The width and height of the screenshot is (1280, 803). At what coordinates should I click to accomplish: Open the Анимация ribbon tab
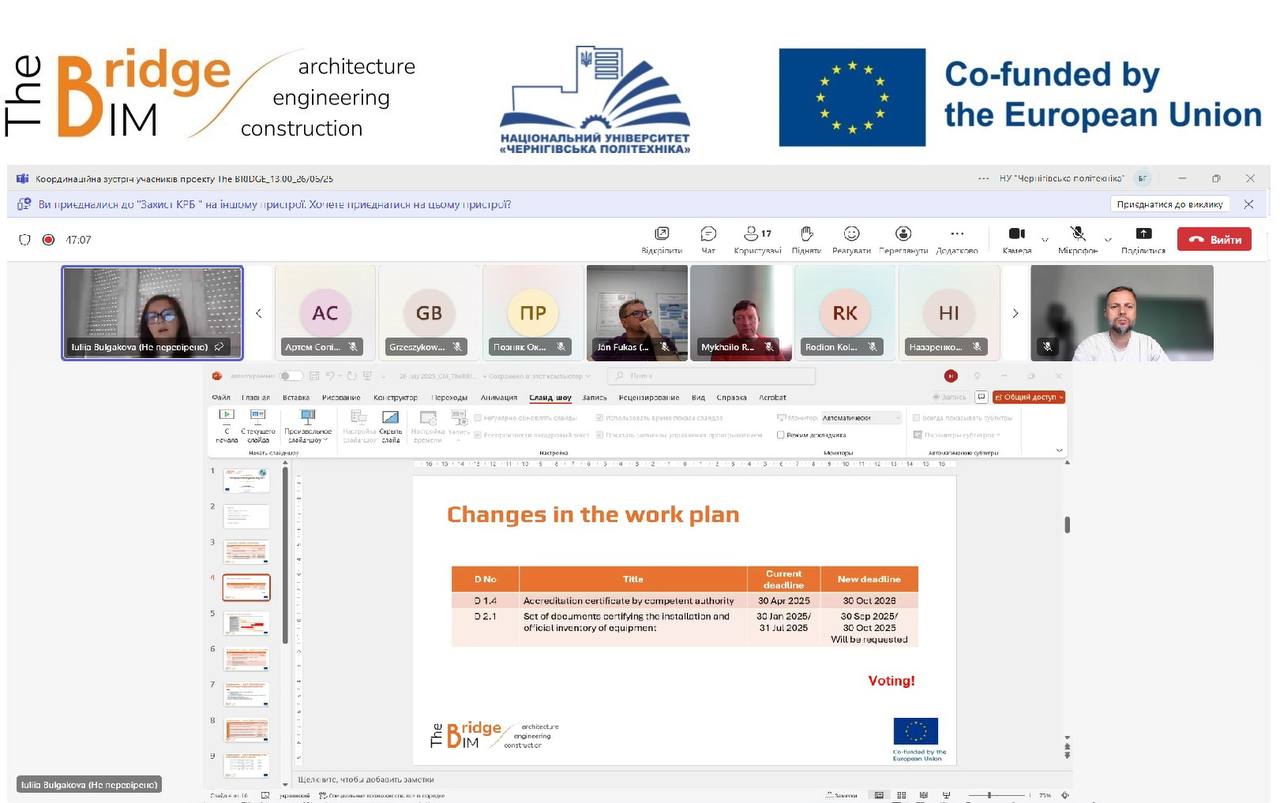click(x=499, y=397)
